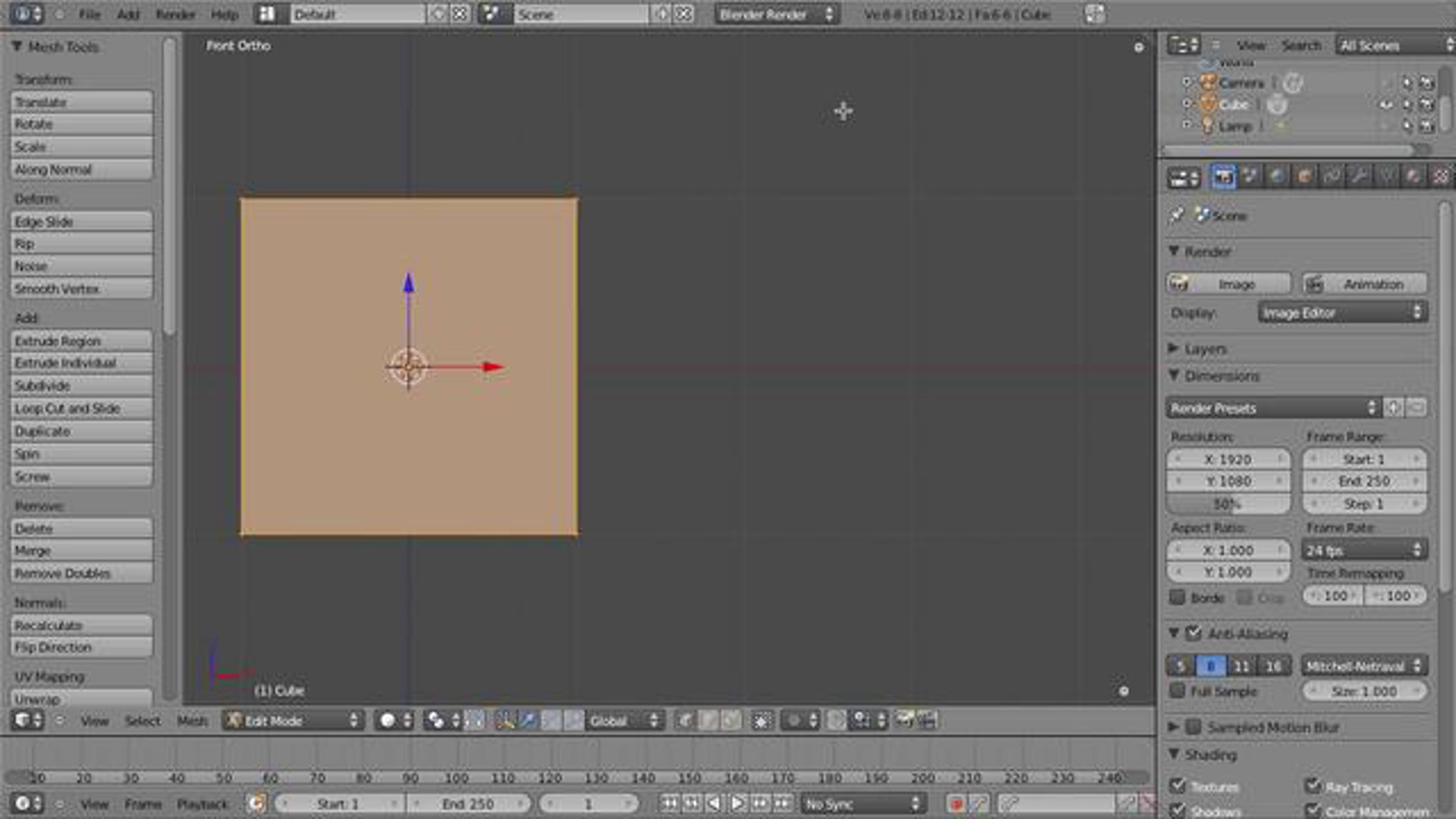Click the play animation button in timeline
Viewport: 1456px width, 819px height.
click(x=737, y=804)
